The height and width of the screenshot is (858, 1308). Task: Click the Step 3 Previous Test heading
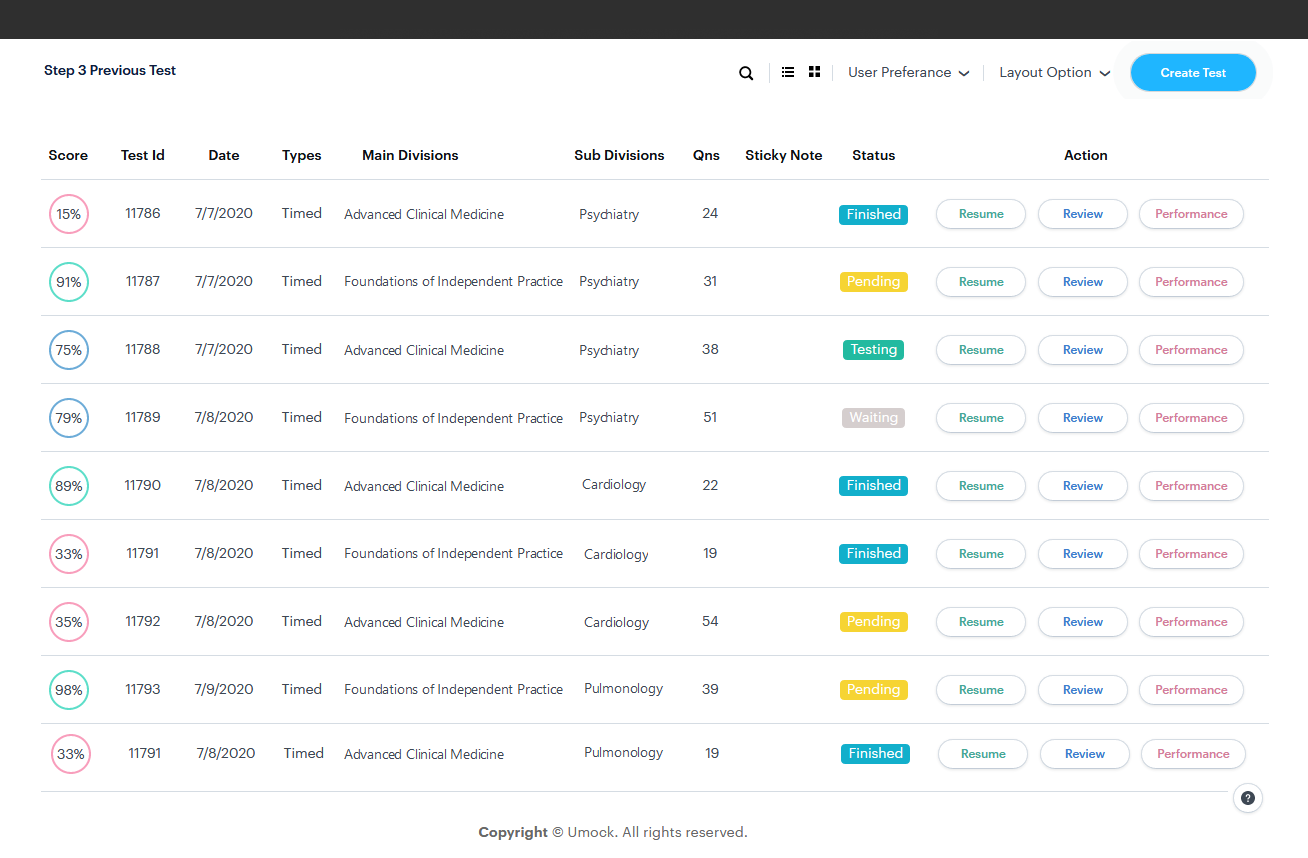[x=110, y=71]
